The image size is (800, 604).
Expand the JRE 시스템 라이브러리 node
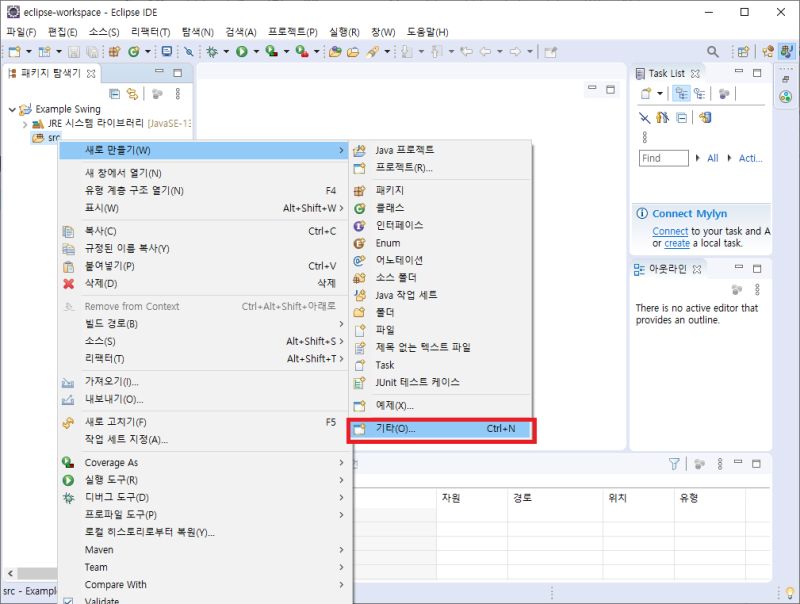tap(25, 125)
